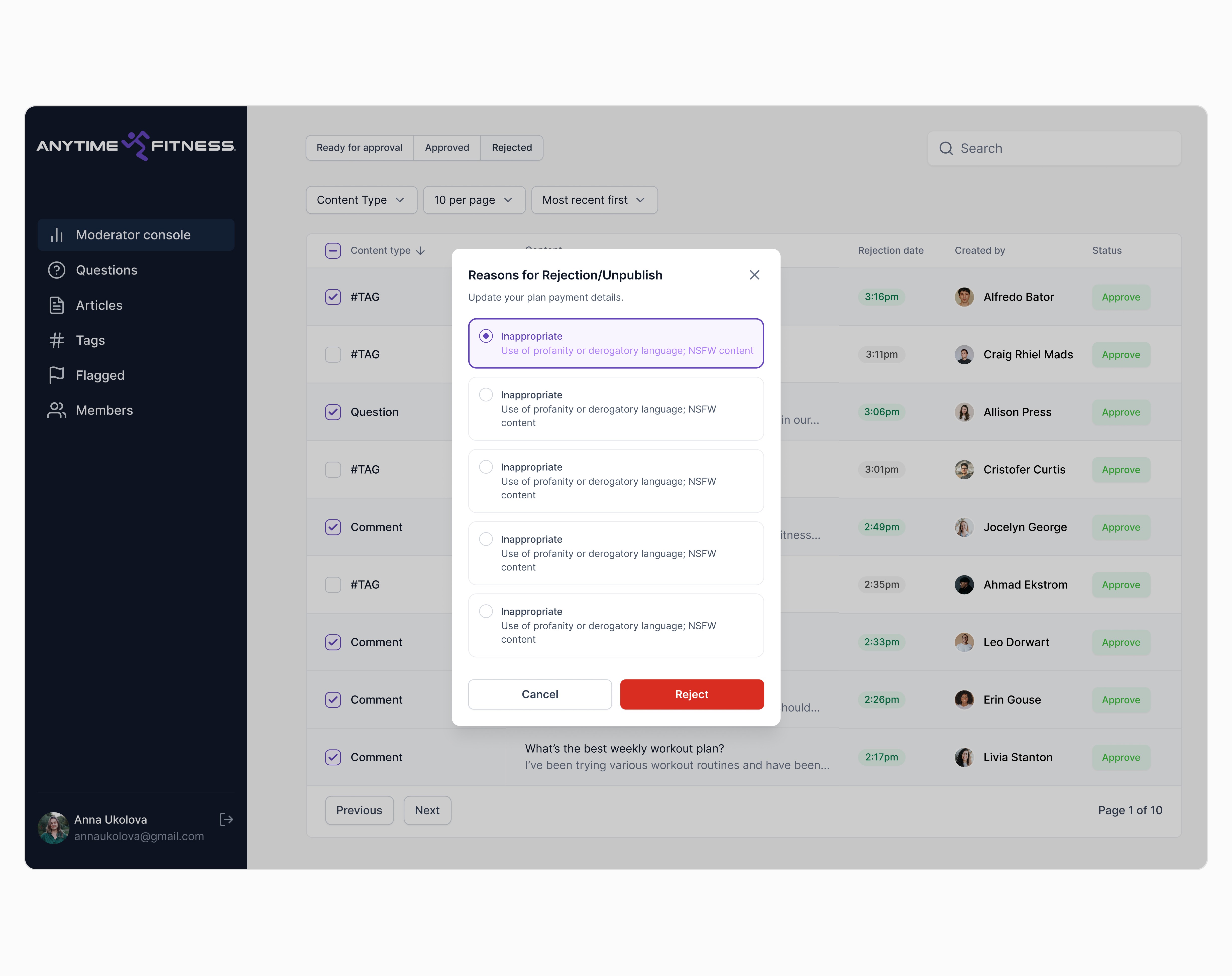Open Questions via the help-circle icon

coord(57,270)
